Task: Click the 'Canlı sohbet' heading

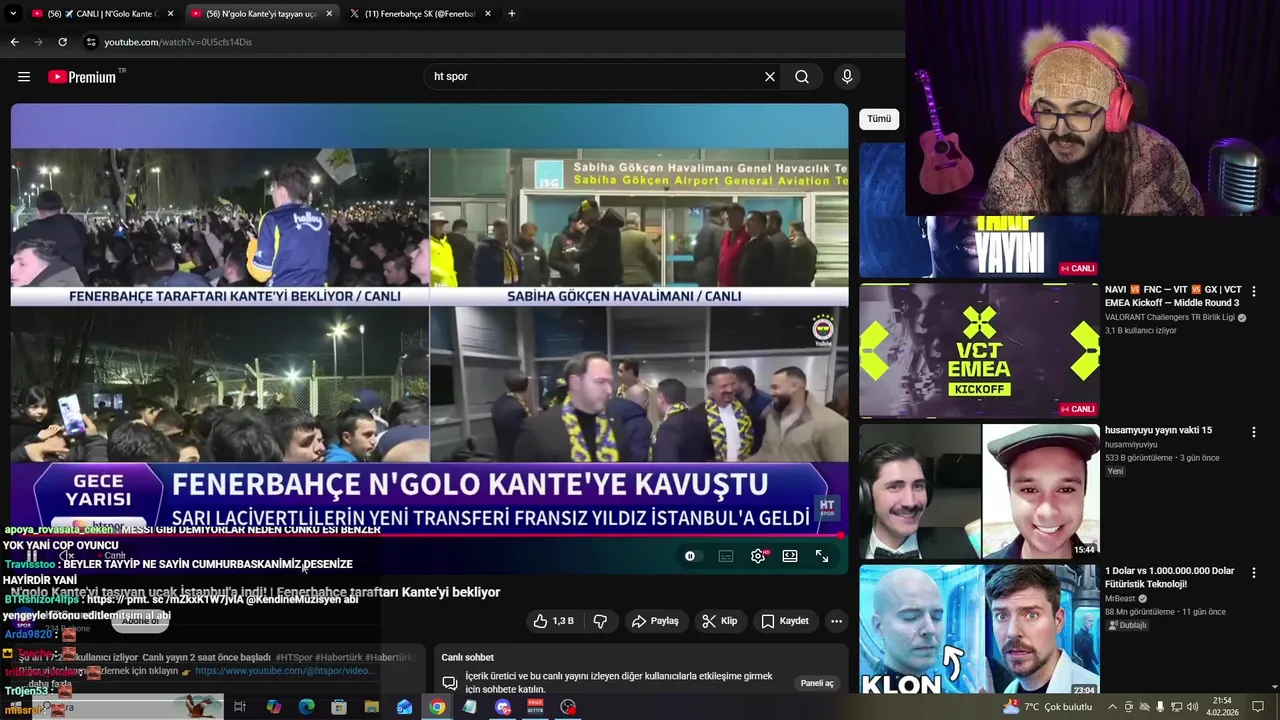Action: click(x=467, y=657)
